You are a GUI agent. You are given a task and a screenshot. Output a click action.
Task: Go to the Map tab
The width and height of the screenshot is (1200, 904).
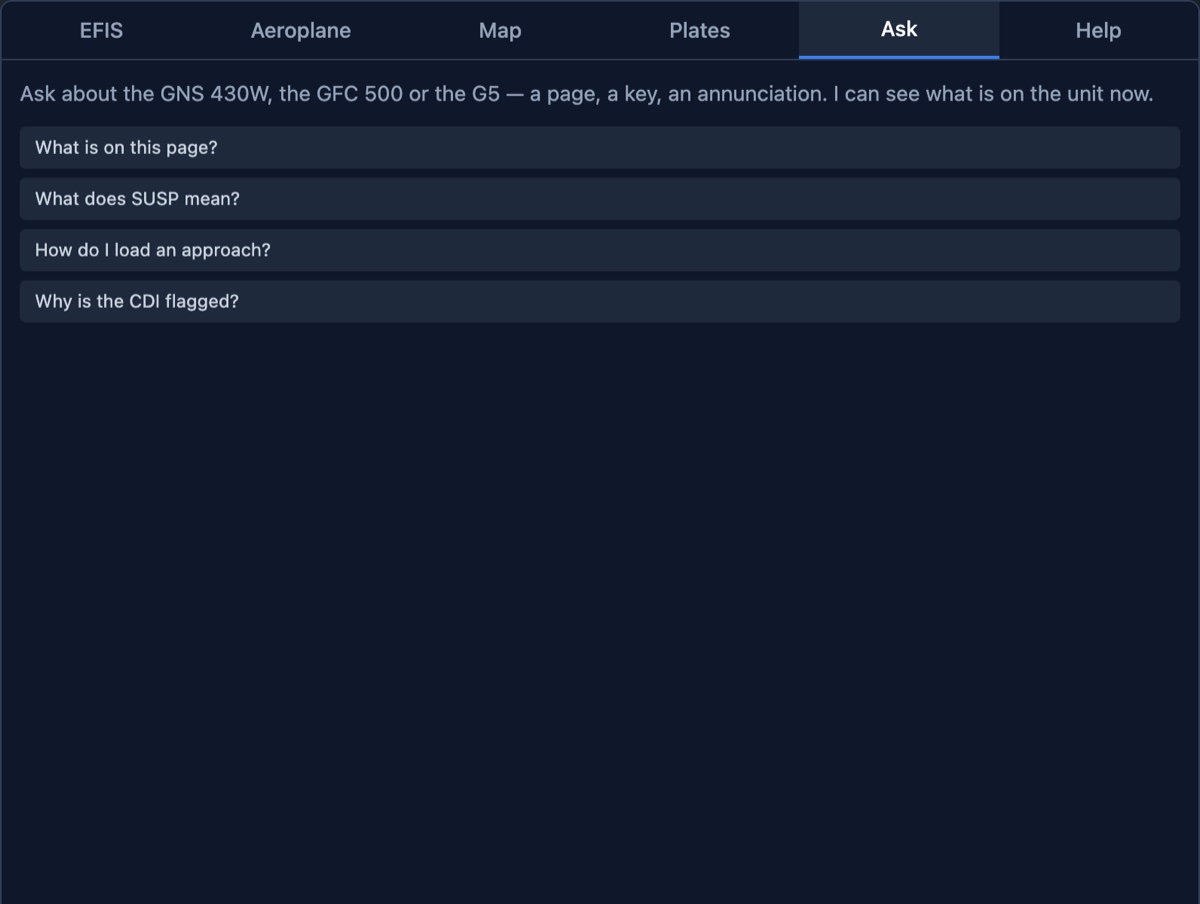(x=500, y=30)
